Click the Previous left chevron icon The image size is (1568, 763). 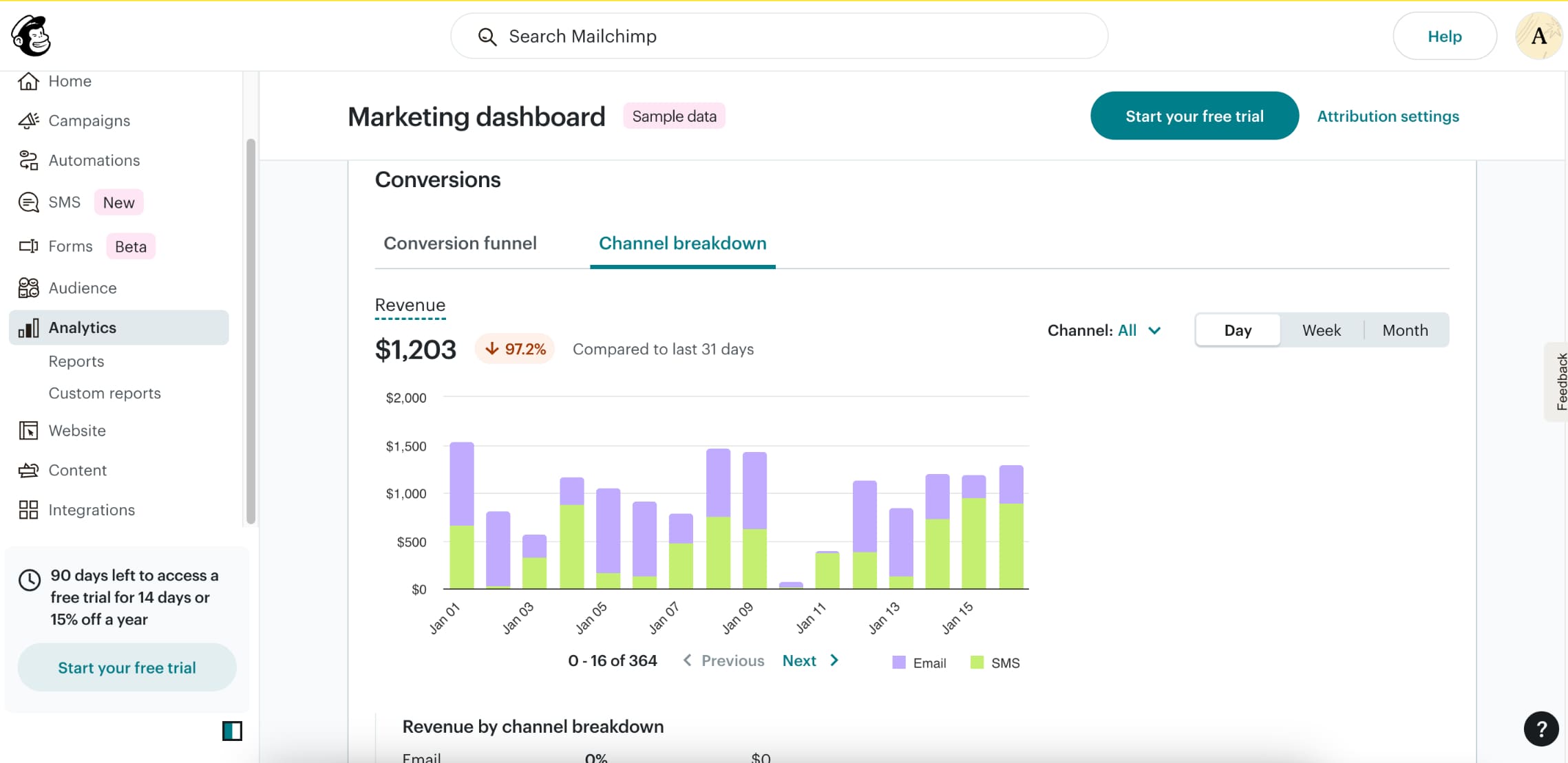point(687,660)
